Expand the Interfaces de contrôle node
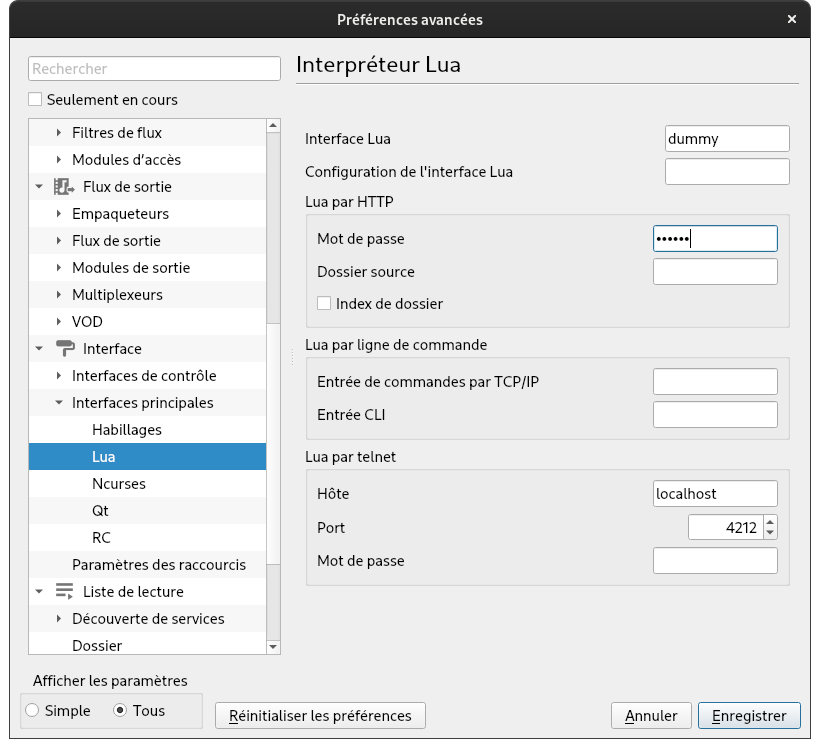Screen dimensions: 820x748 pyautogui.click(x=59, y=376)
